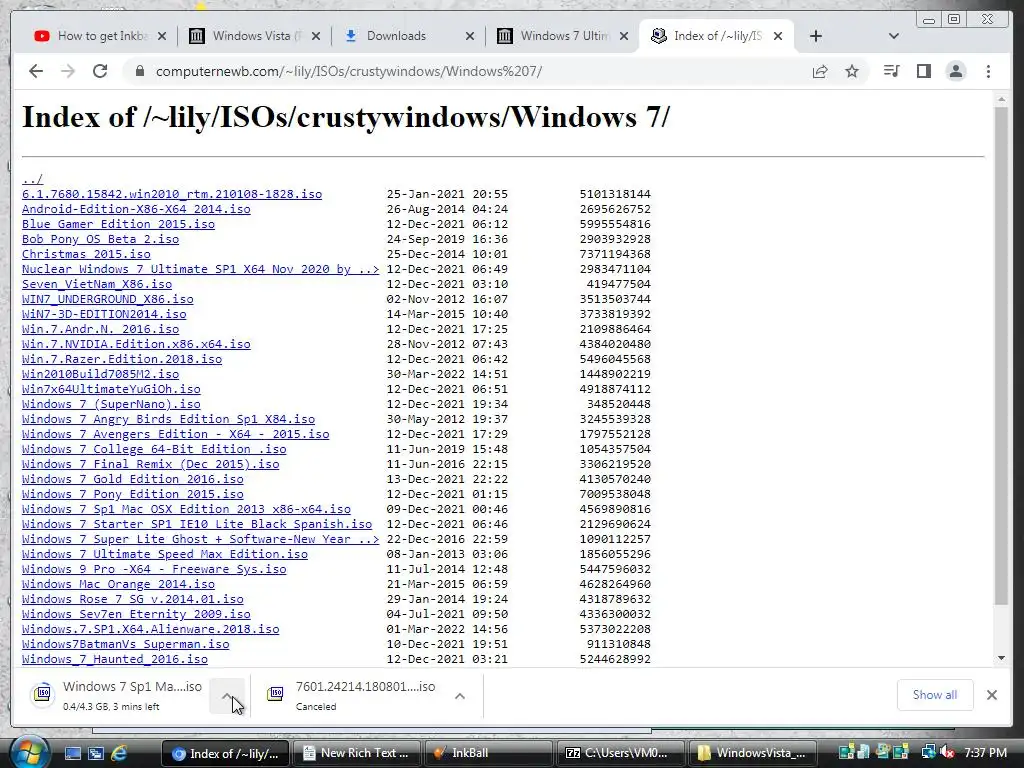Click the vertical scrollbar thumb
1024x768 pixels.
[x=1000, y=356]
